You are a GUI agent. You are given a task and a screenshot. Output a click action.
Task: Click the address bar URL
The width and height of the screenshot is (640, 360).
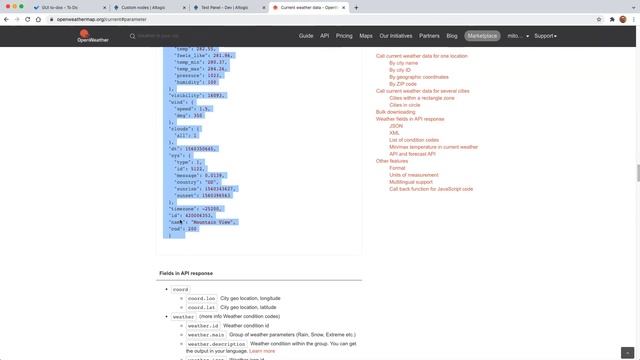(x=102, y=19)
